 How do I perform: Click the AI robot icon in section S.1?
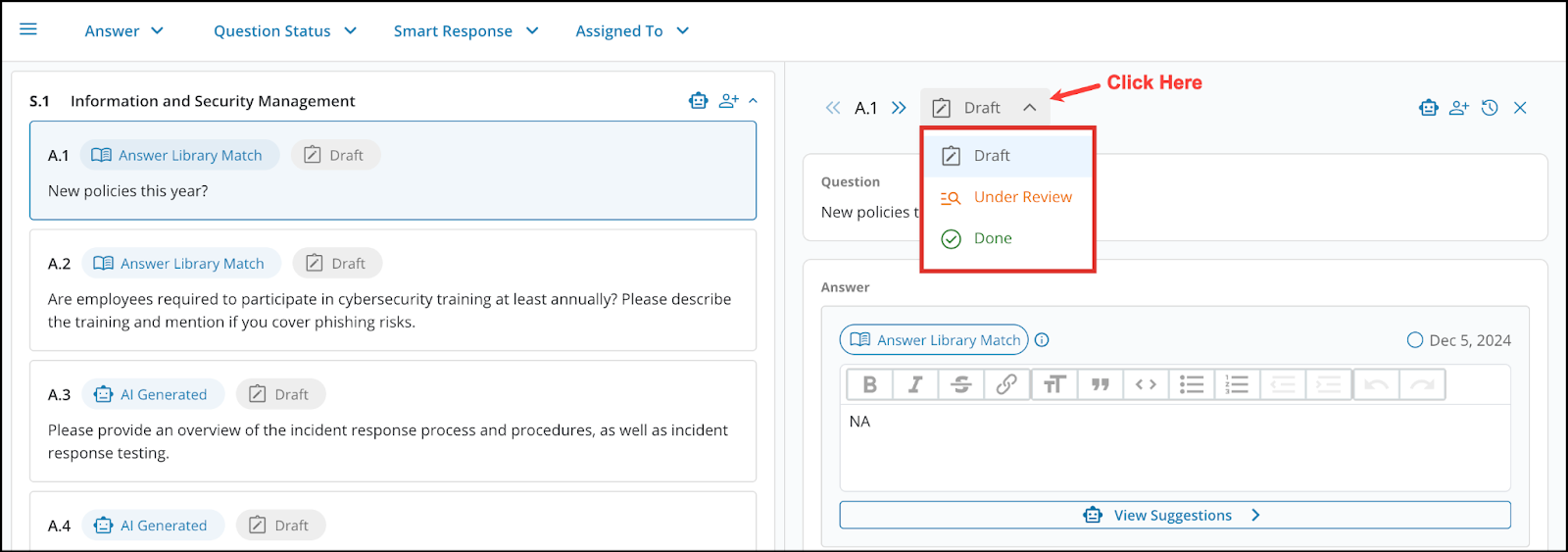698,100
